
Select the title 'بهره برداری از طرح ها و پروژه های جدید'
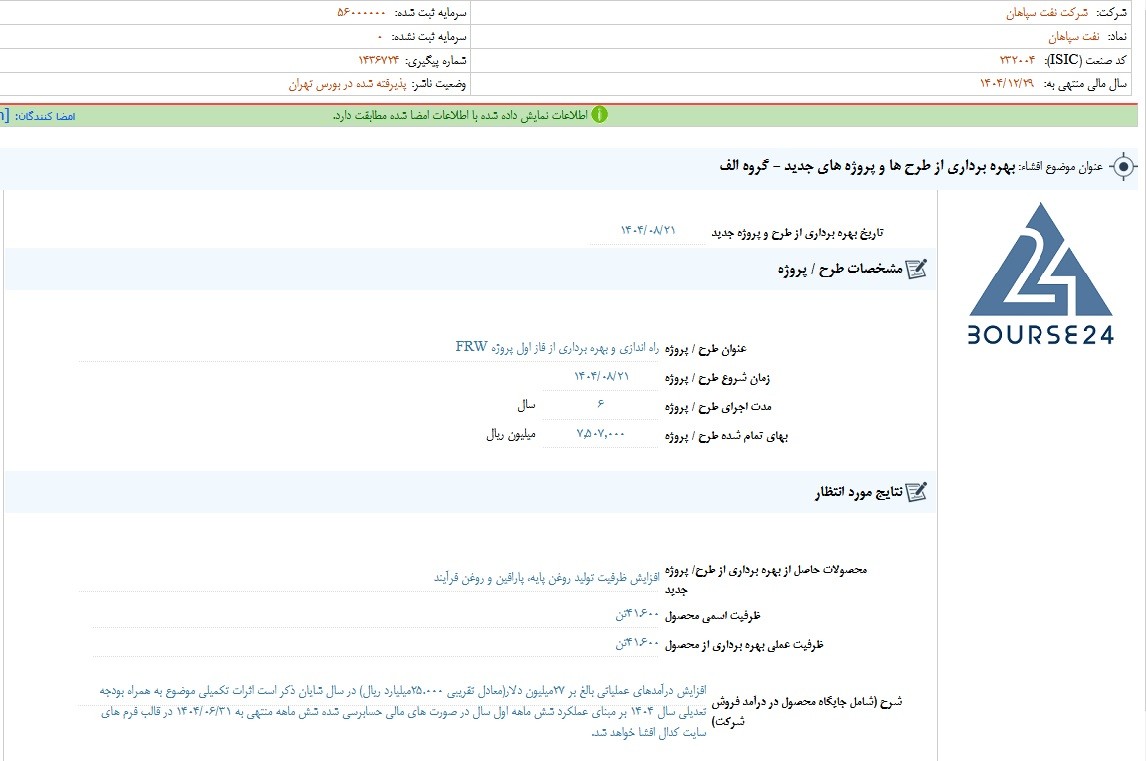pyautogui.click(x=900, y=167)
